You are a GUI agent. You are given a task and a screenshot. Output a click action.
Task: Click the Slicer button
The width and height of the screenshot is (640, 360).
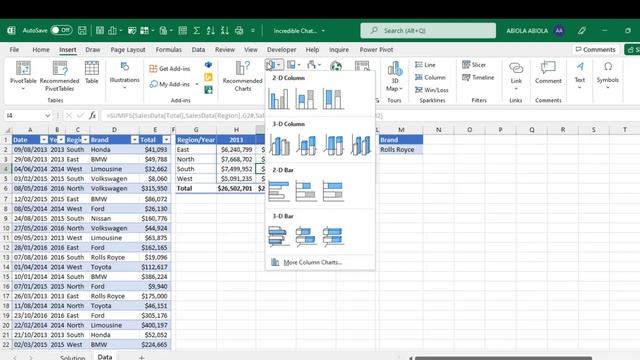tap(474, 64)
